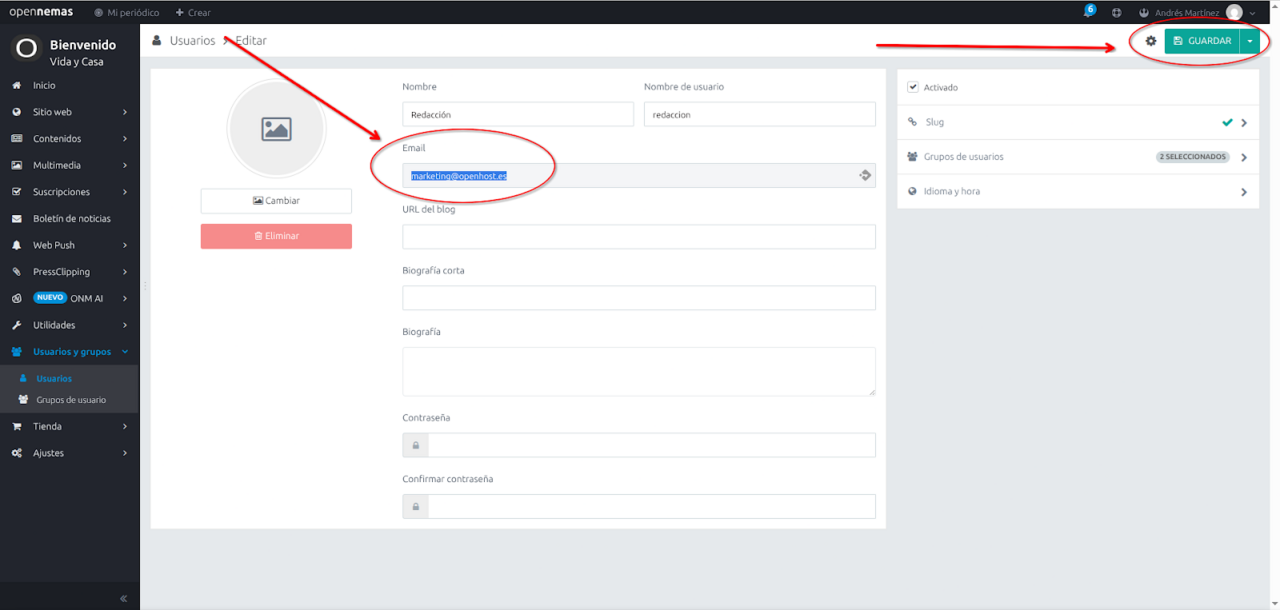Open the Guardar button dropdown arrow
Viewport: 1280px width, 610px height.
[x=1250, y=41]
